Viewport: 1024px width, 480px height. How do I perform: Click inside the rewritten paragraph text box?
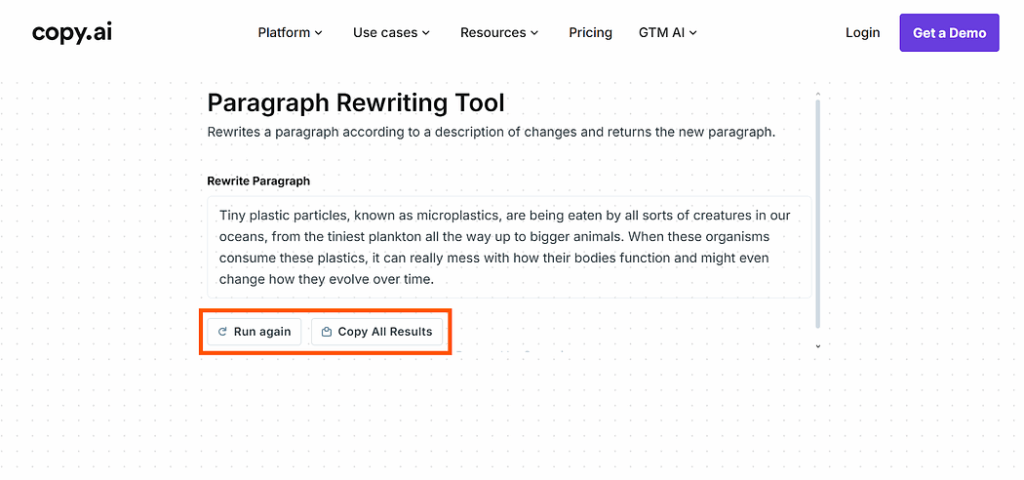pos(509,247)
